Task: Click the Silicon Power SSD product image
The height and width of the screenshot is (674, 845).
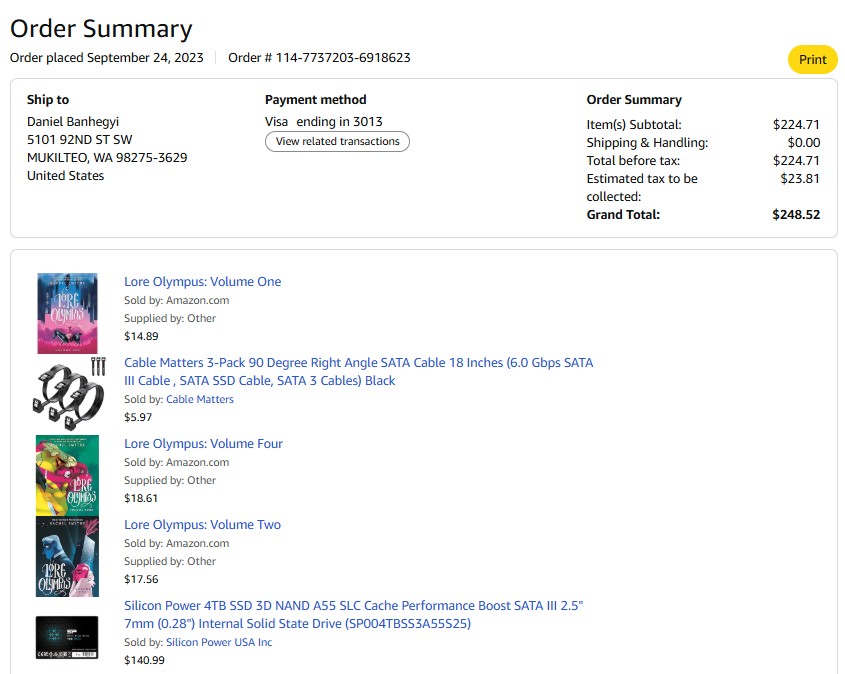Action: (x=67, y=637)
